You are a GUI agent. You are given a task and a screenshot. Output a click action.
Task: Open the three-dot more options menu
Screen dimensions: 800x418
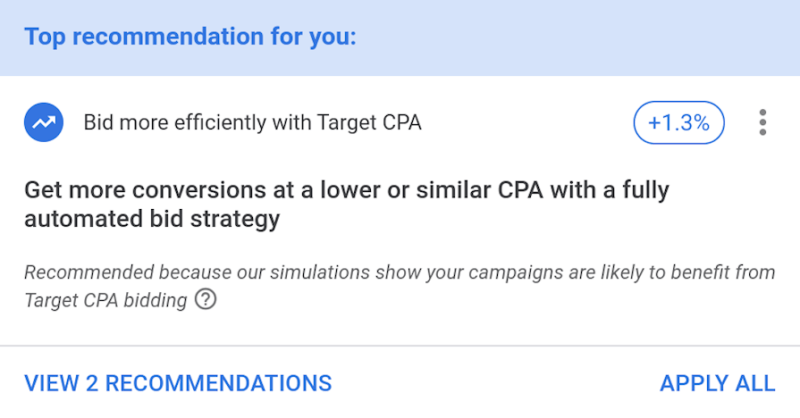point(763,123)
